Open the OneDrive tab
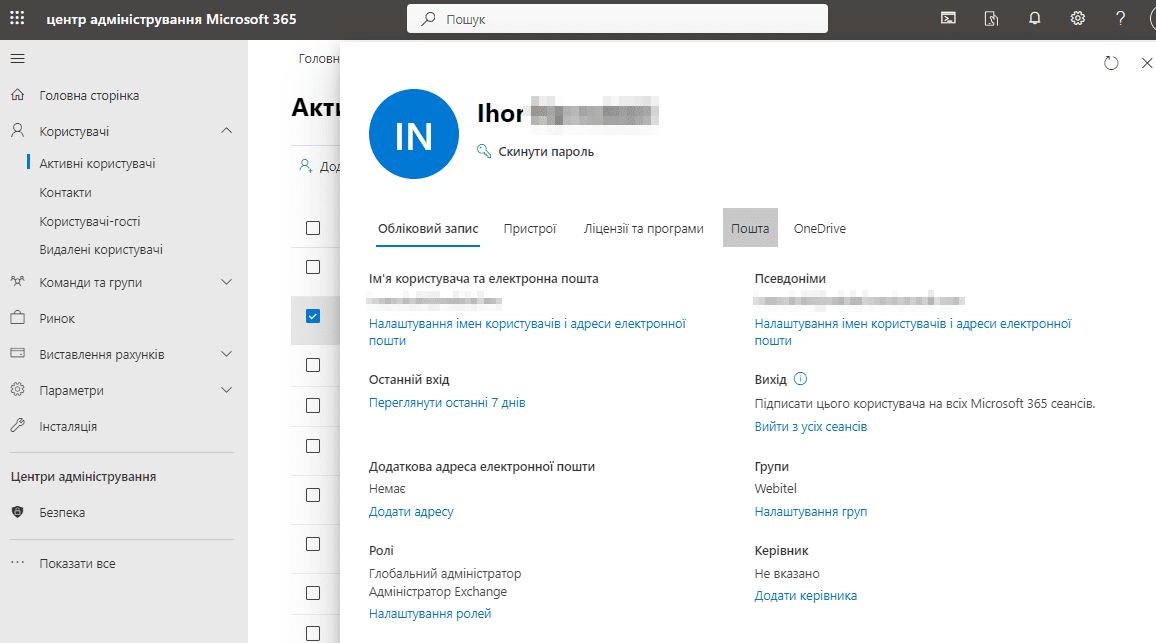This screenshot has height=643, width=1156. [820, 229]
